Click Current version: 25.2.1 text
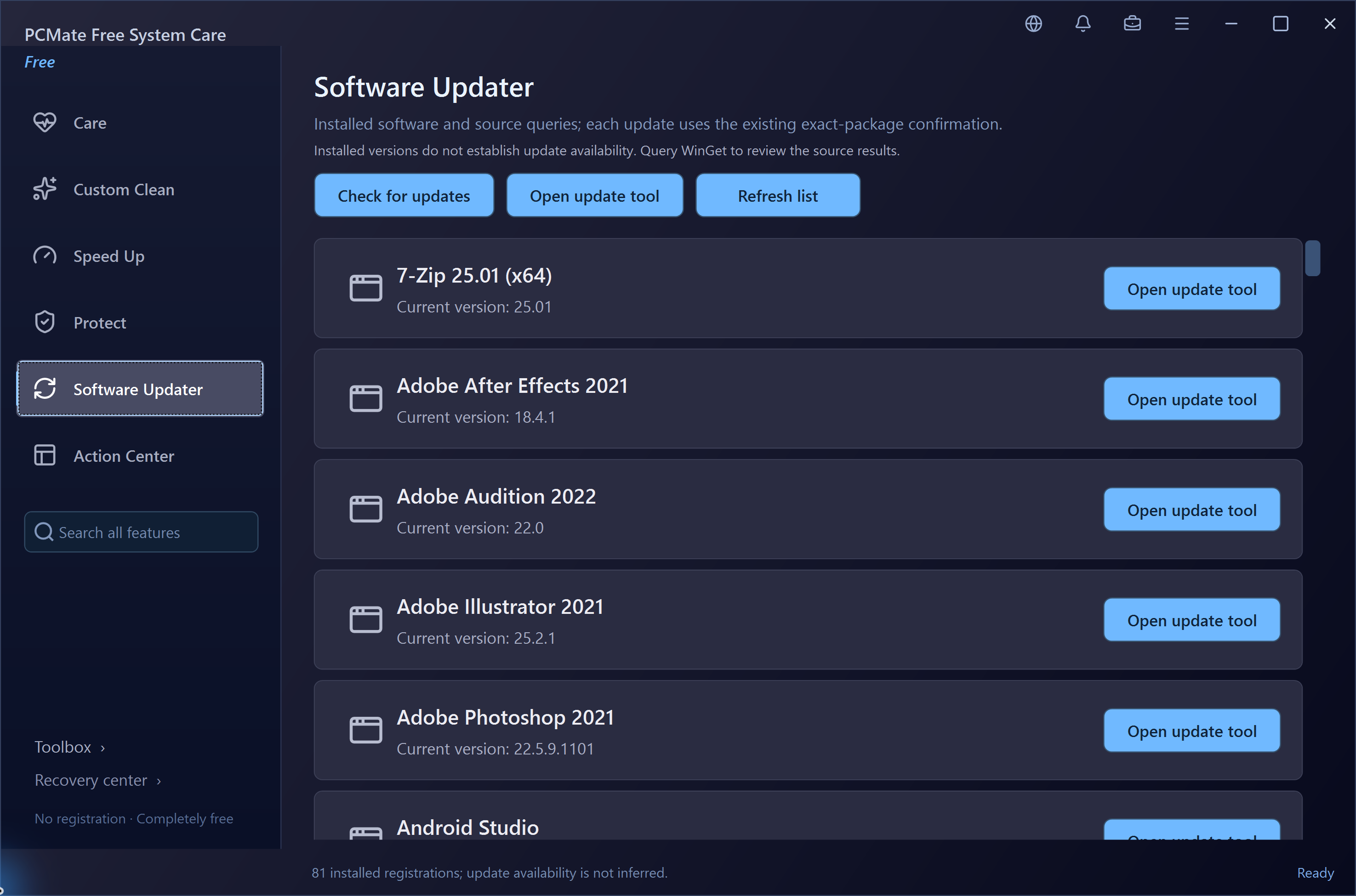Screen dimensions: 1356x896 [x=476, y=638]
